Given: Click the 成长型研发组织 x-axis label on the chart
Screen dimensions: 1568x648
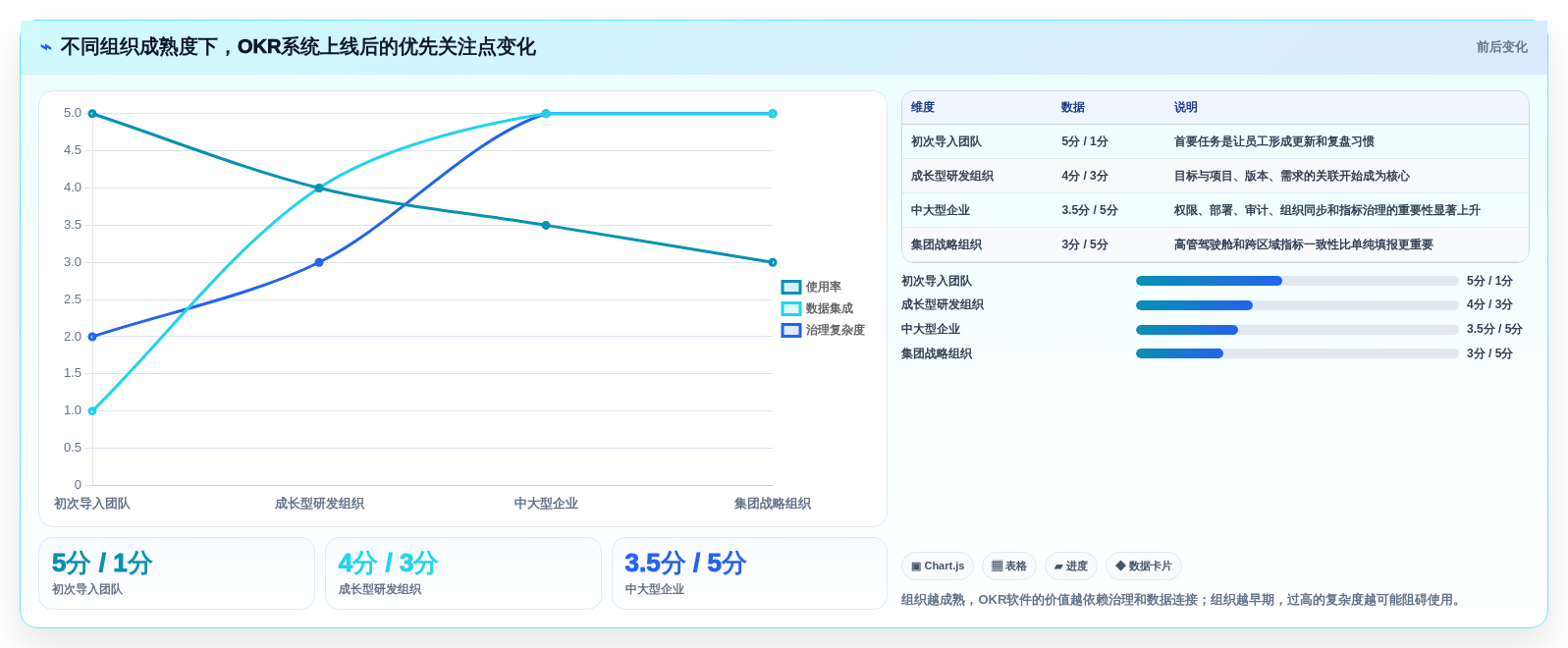Looking at the screenshot, I should pos(319,504).
